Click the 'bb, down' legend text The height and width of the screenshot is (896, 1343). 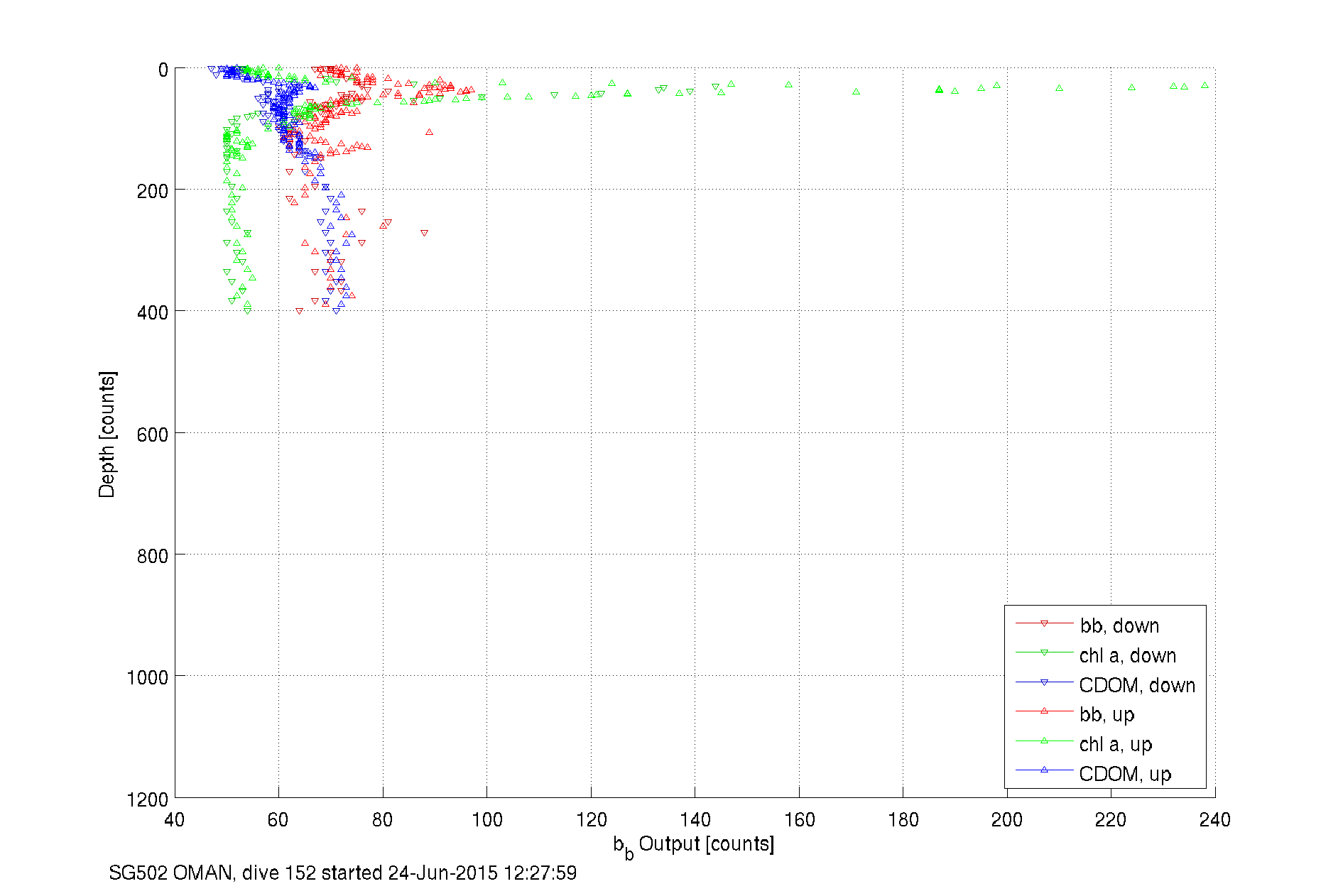click(1119, 625)
